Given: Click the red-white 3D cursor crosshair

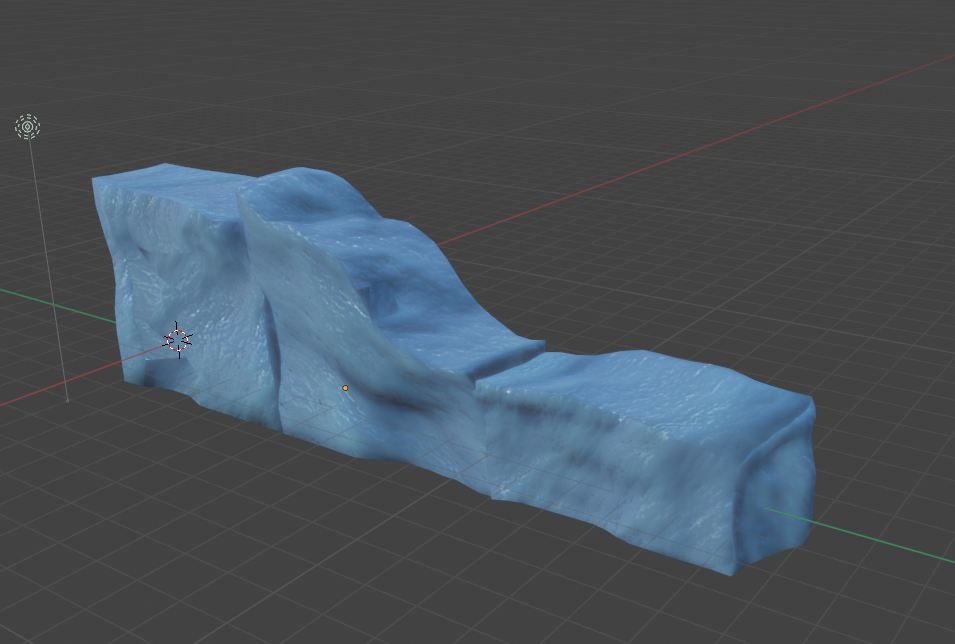Looking at the screenshot, I should tap(178, 340).
